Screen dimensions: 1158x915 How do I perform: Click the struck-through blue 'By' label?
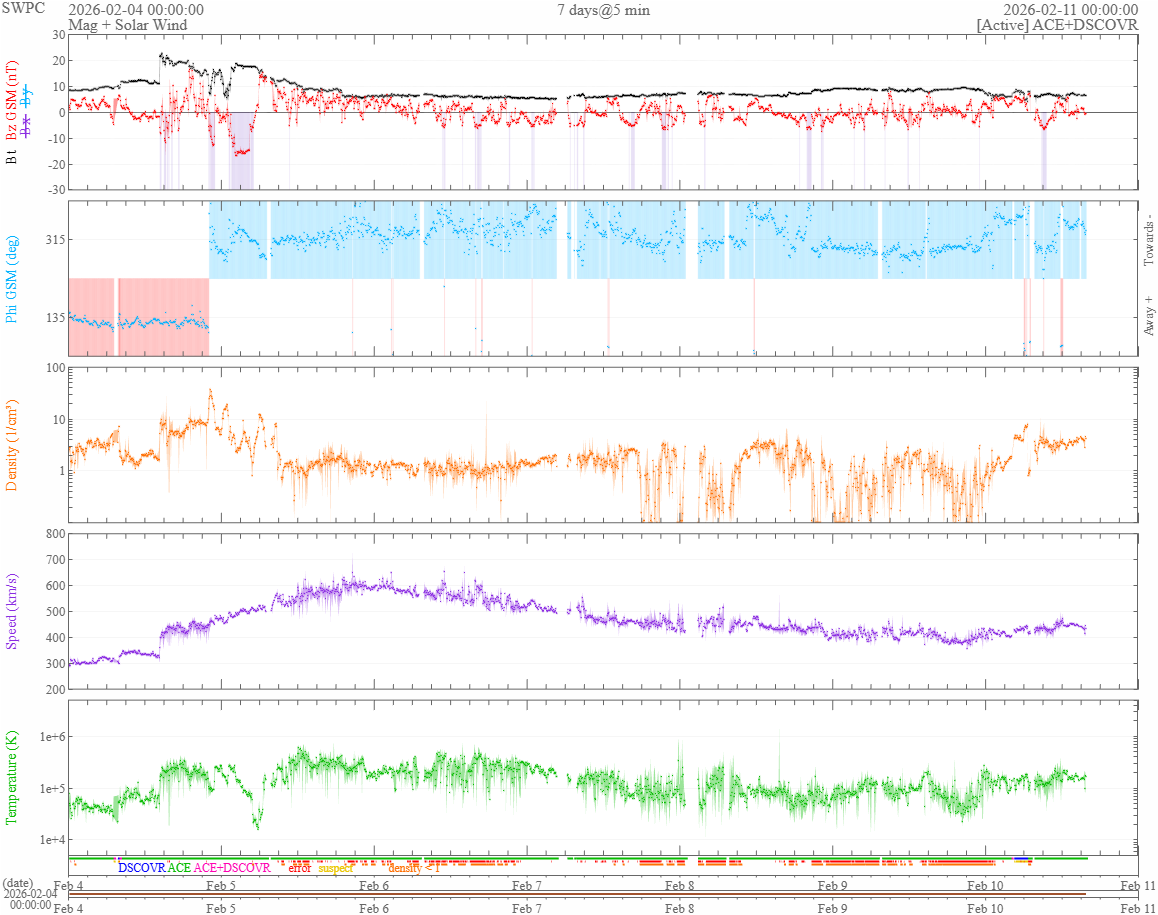[27, 97]
